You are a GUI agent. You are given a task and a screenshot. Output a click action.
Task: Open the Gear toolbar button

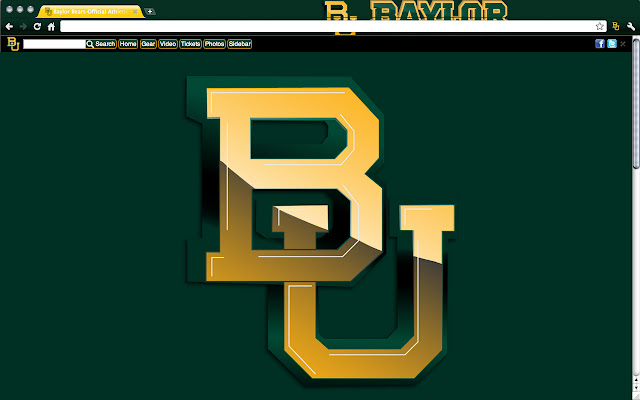click(148, 44)
